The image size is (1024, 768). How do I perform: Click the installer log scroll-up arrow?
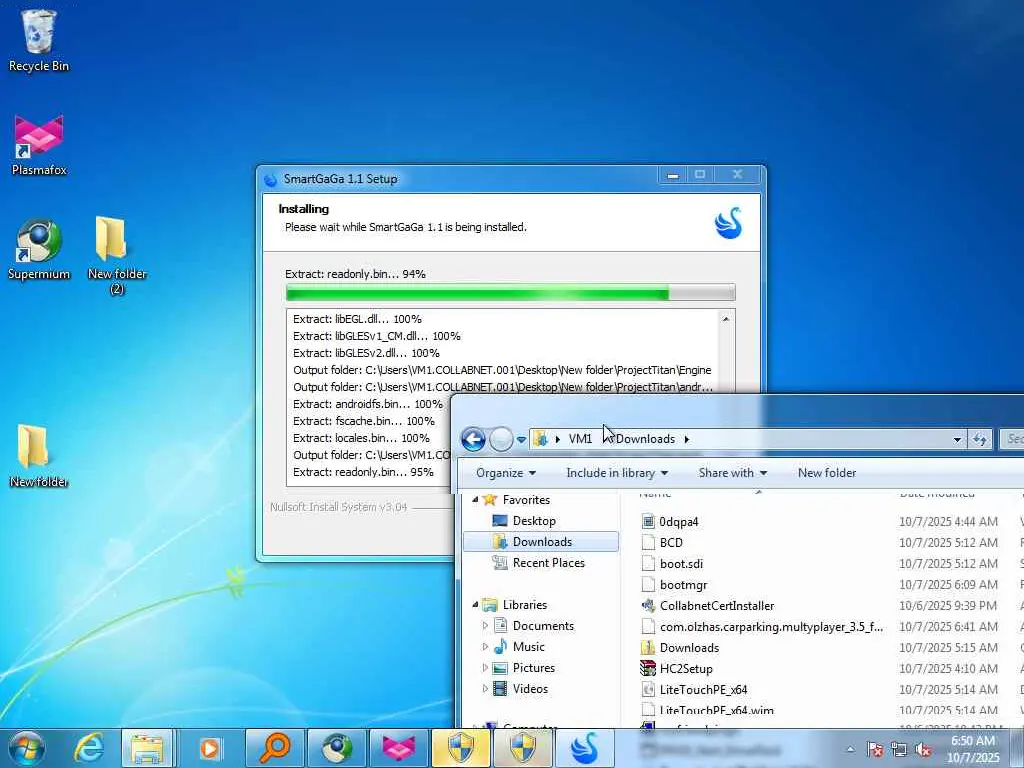726,319
